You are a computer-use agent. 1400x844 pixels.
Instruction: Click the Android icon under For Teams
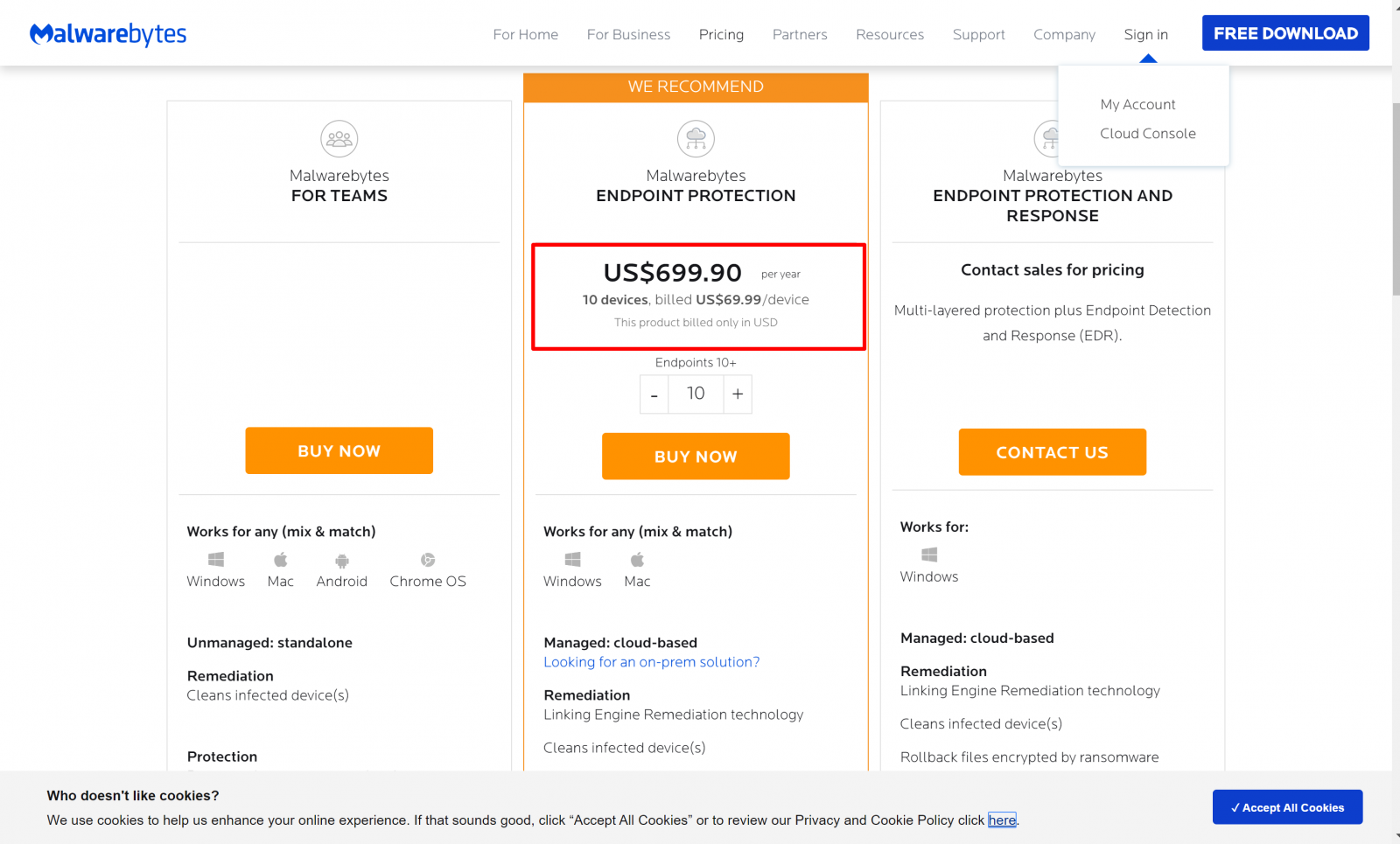tap(342, 561)
